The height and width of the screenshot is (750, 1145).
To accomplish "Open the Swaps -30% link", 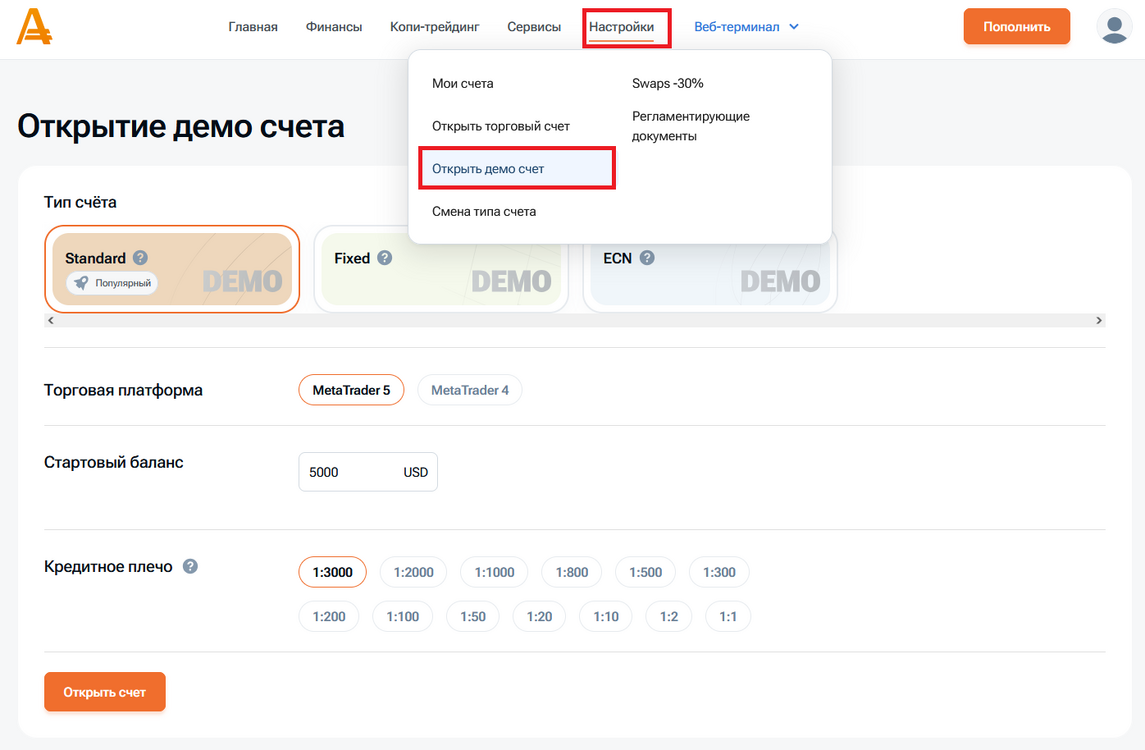I will click(667, 83).
